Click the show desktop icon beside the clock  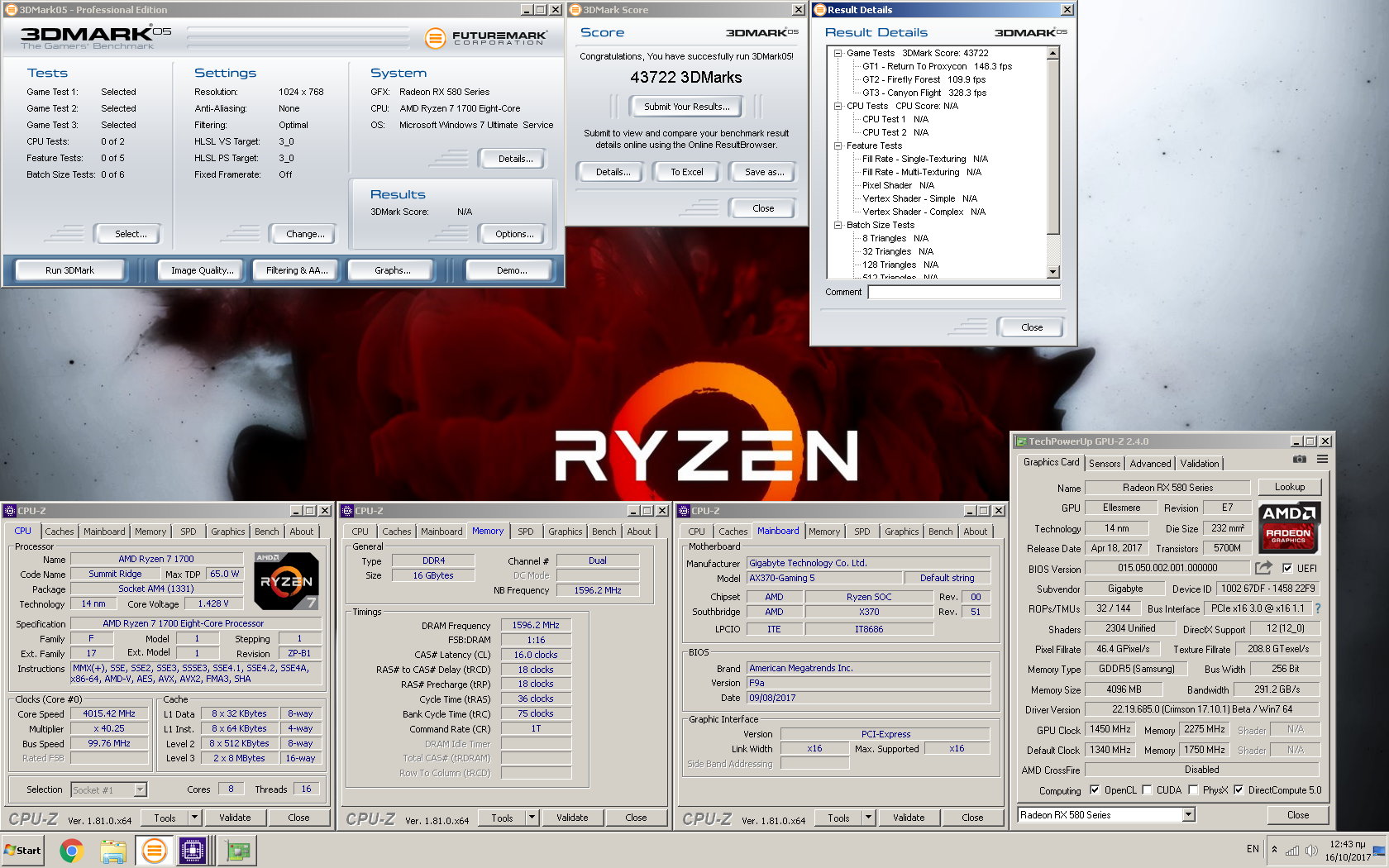(1379, 850)
